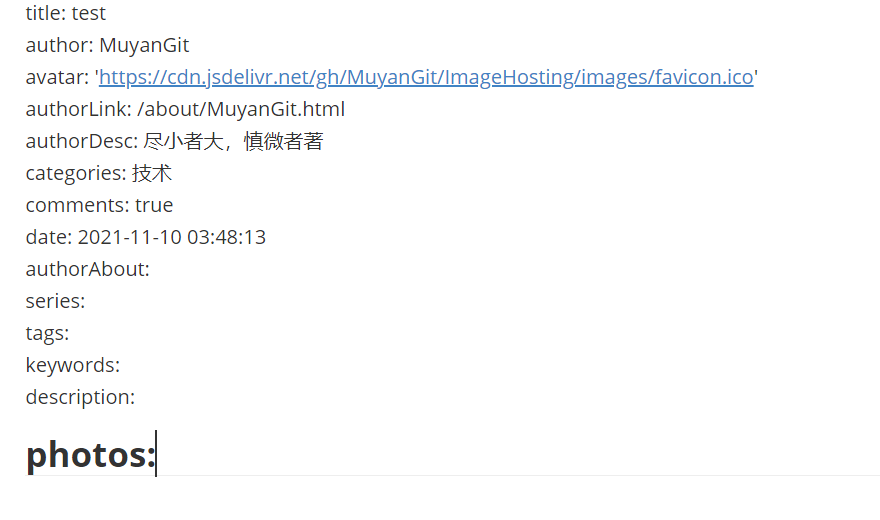Click the word test in title line
The image size is (880, 520).
tap(89, 13)
